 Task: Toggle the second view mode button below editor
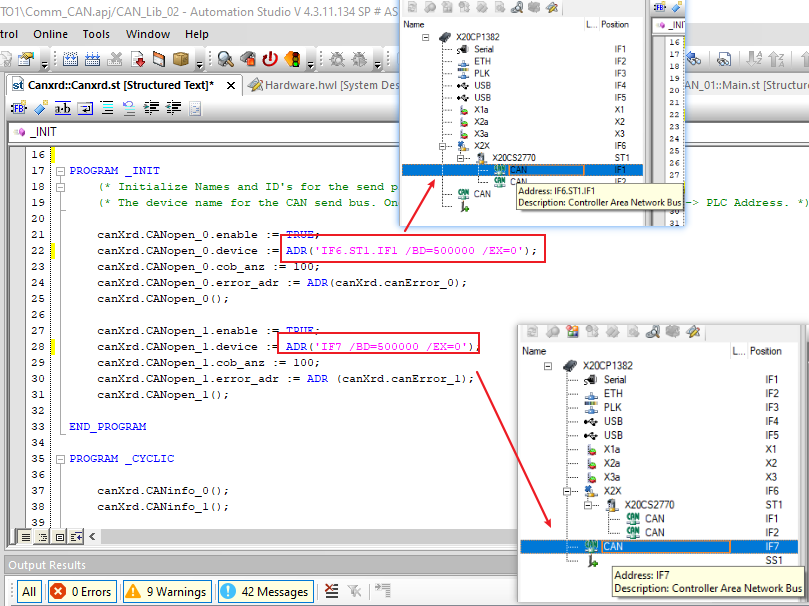pos(43,537)
